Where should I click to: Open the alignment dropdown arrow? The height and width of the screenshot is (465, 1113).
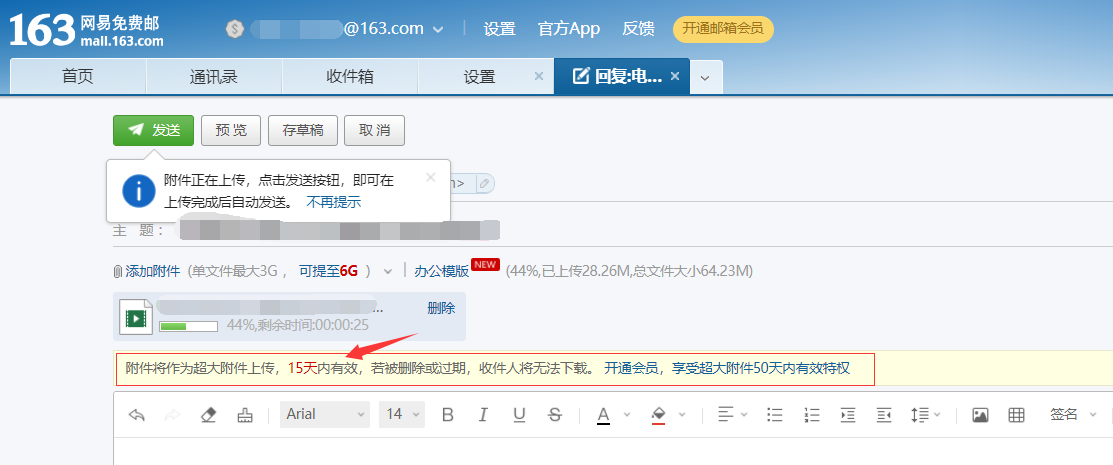pyautogui.click(x=746, y=415)
